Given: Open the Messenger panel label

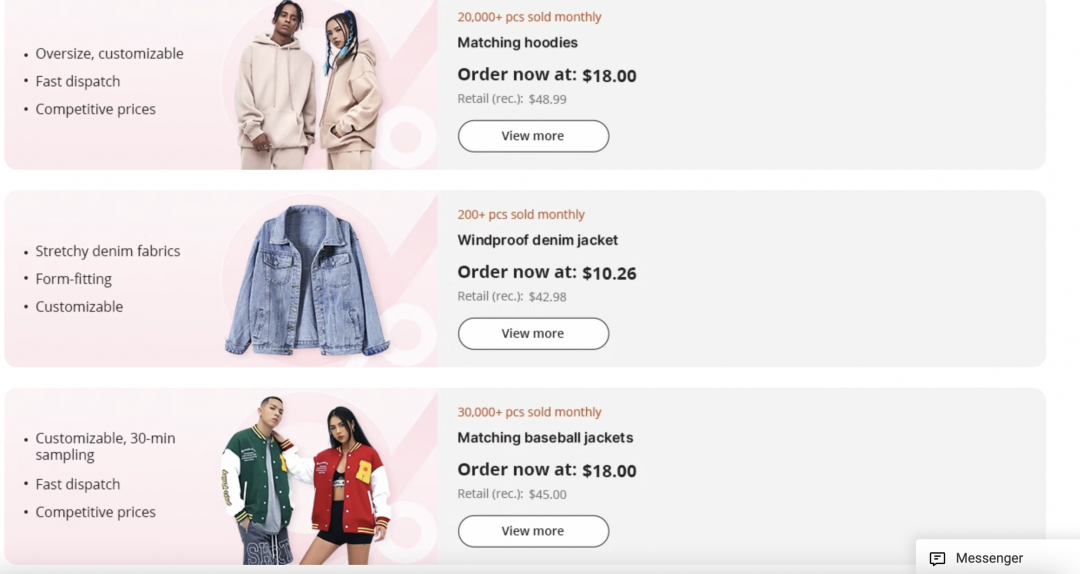Looking at the screenshot, I should point(989,558).
